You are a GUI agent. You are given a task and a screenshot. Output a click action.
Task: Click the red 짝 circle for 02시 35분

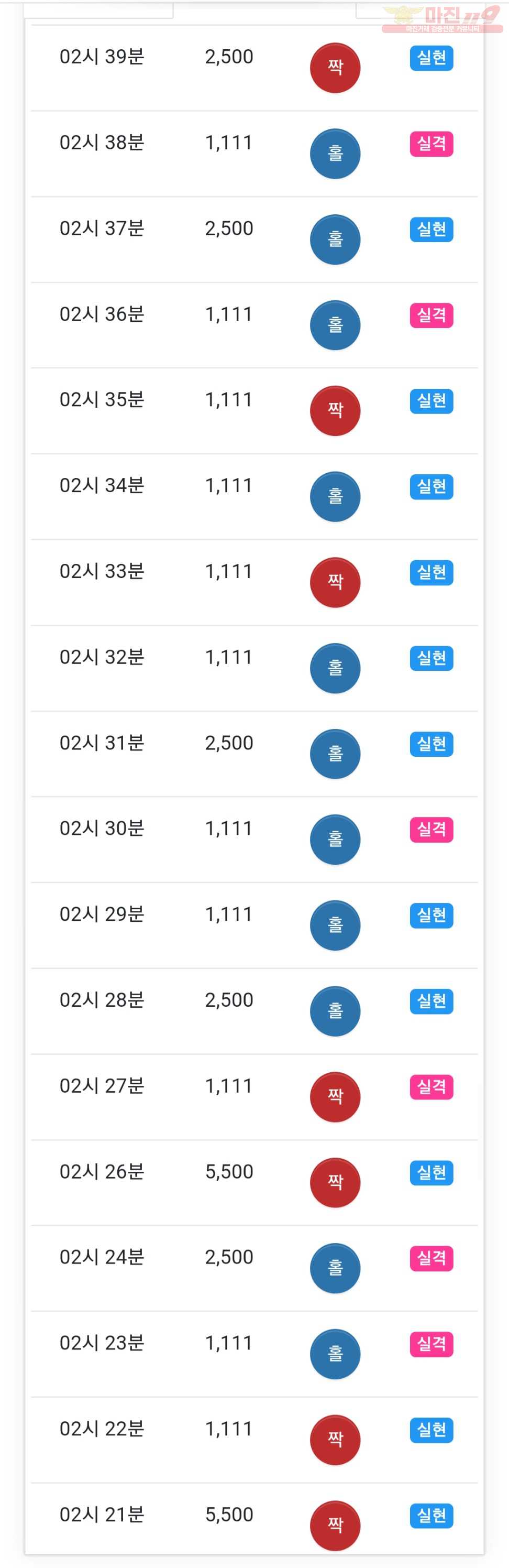pyautogui.click(x=335, y=411)
